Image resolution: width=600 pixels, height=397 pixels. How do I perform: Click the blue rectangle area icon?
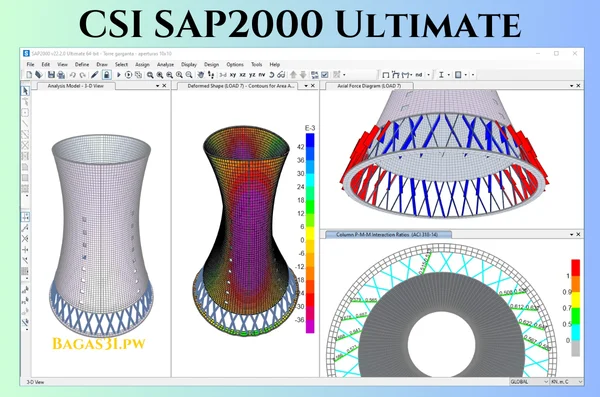pyautogui.click(x=458, y=75)
